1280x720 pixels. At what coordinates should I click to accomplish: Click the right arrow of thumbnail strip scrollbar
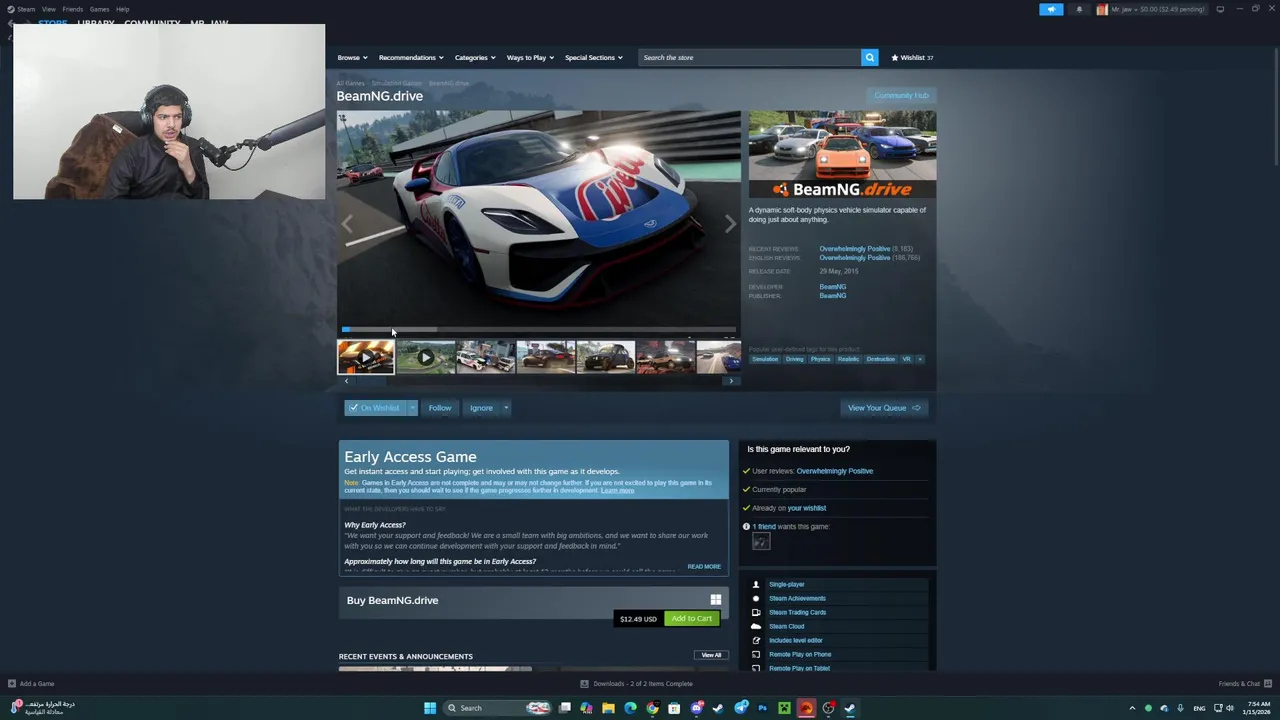(731, 381)
